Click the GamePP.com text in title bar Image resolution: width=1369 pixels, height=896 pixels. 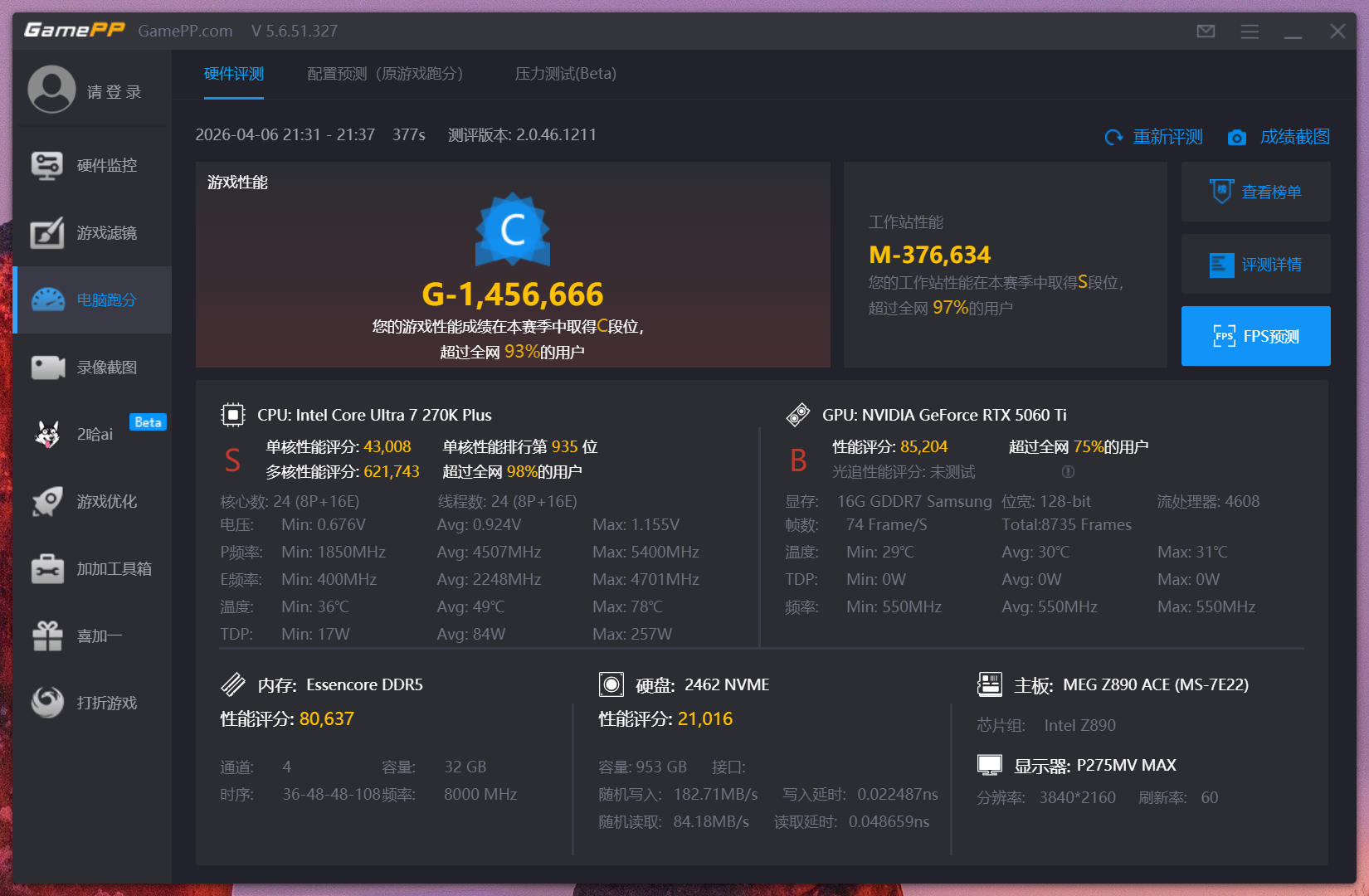pos(185,31)
